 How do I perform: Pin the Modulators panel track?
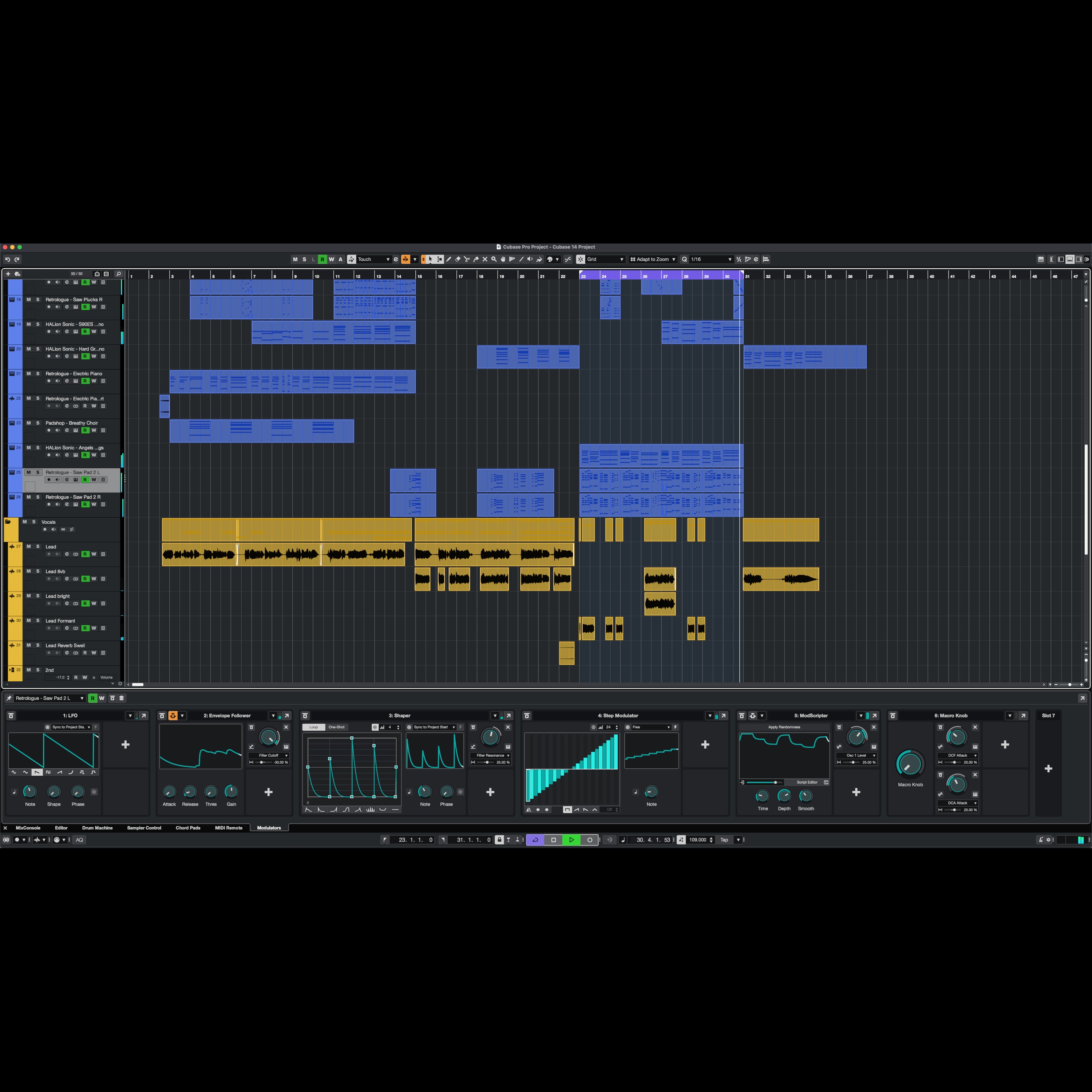click(x=8, y=698)
